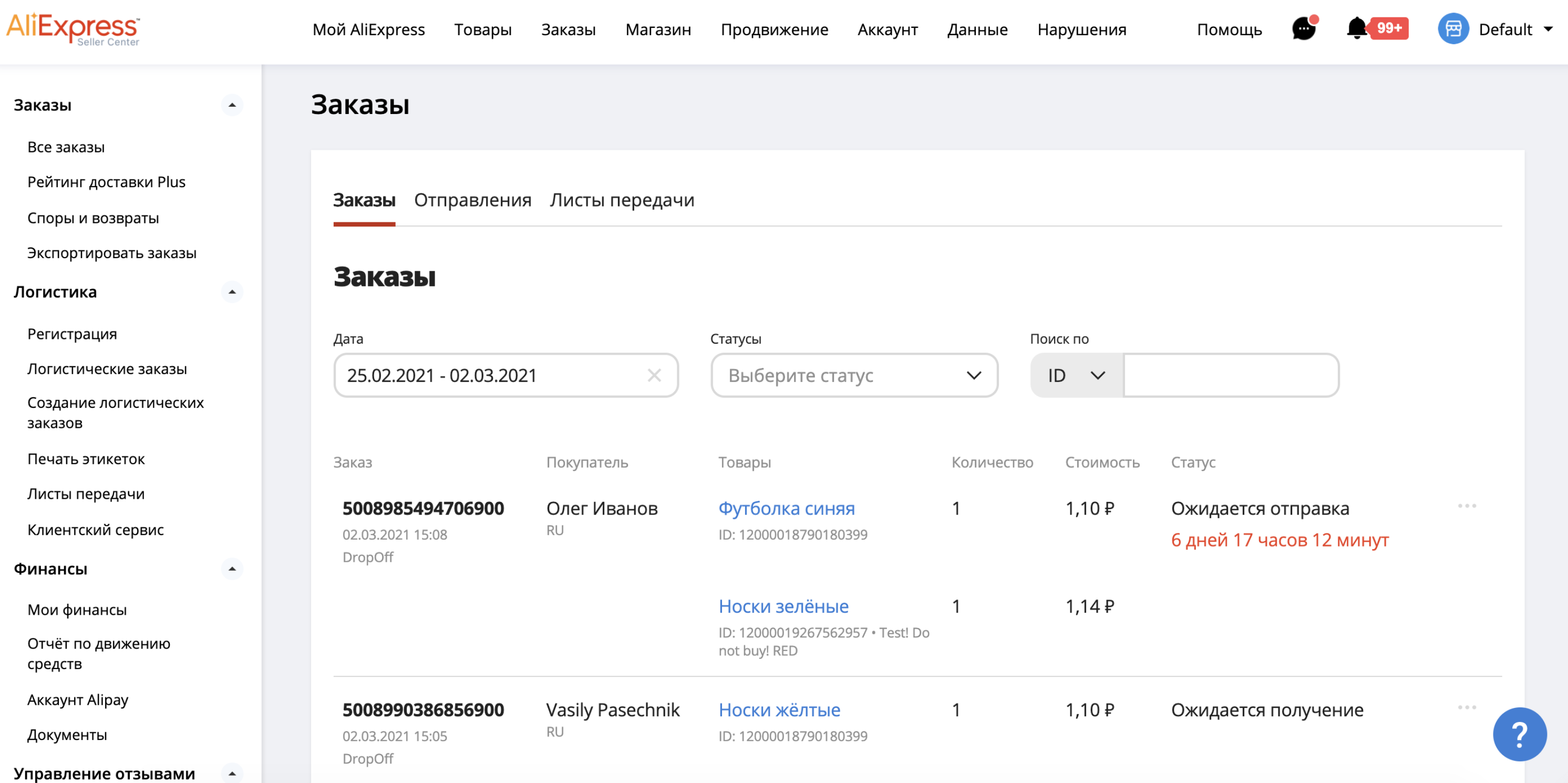Click the blue store avatar icon
The width and height of the screenshot is (1568, 783).
coord(1453,28)
